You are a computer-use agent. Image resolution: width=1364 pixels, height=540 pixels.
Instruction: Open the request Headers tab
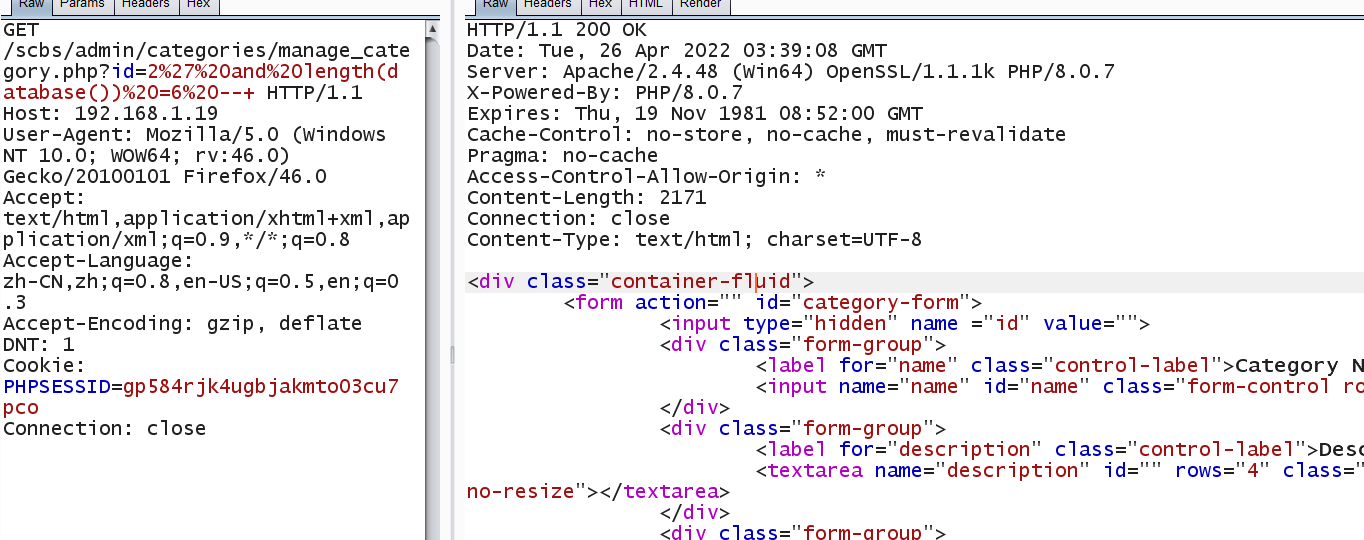coord(146,5)
